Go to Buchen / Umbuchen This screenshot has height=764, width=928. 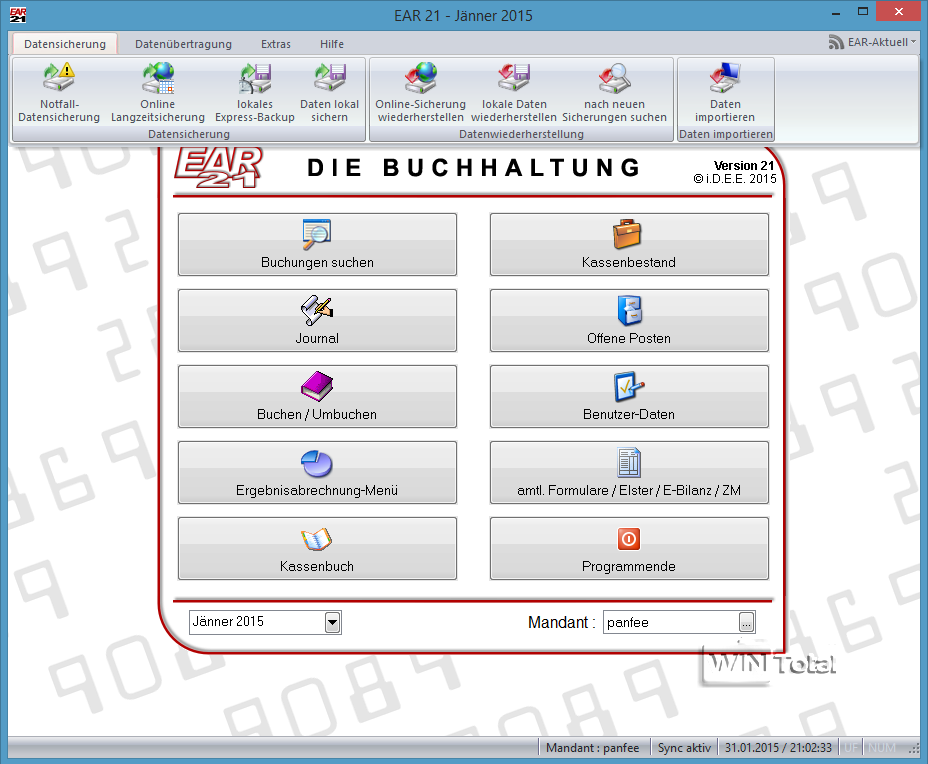click(317, 396)
